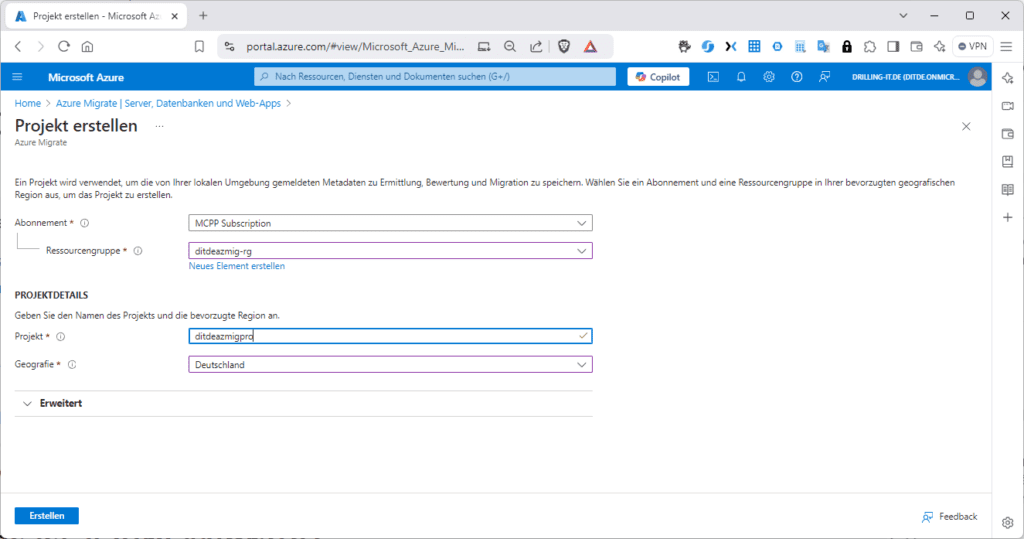This screenshot has width=1024, height=539.
Task: Open the browser main menu
Action: [x=1006, y=46]
